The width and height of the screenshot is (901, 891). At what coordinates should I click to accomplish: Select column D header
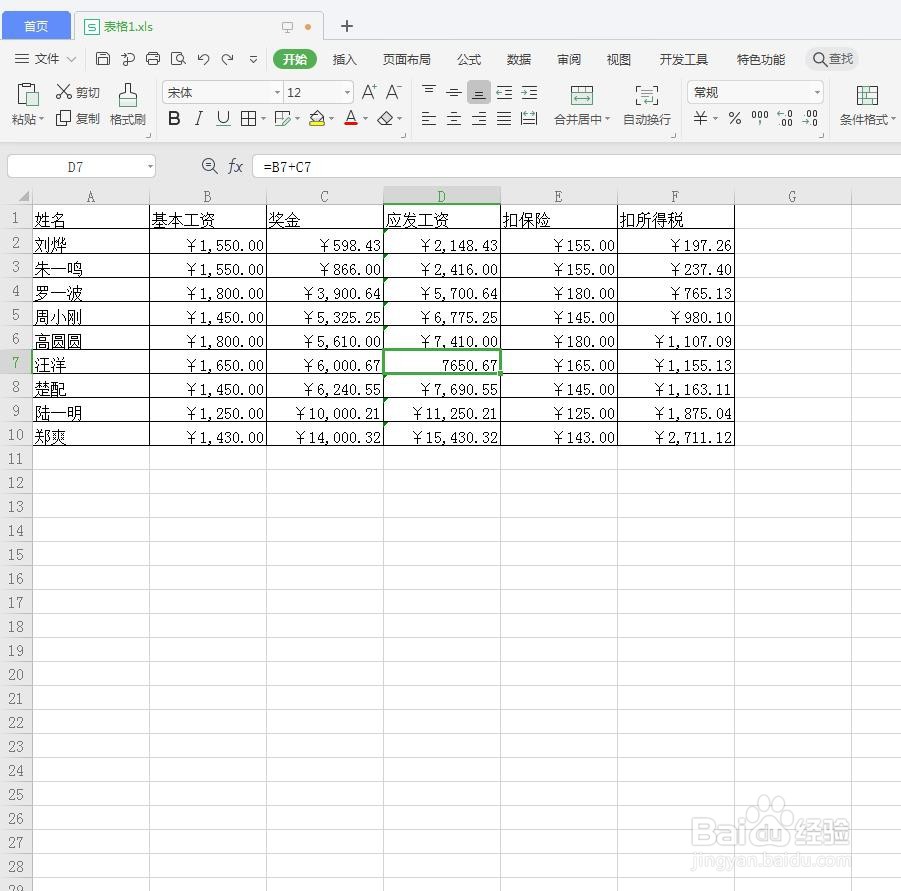click(x=441, y=196)
